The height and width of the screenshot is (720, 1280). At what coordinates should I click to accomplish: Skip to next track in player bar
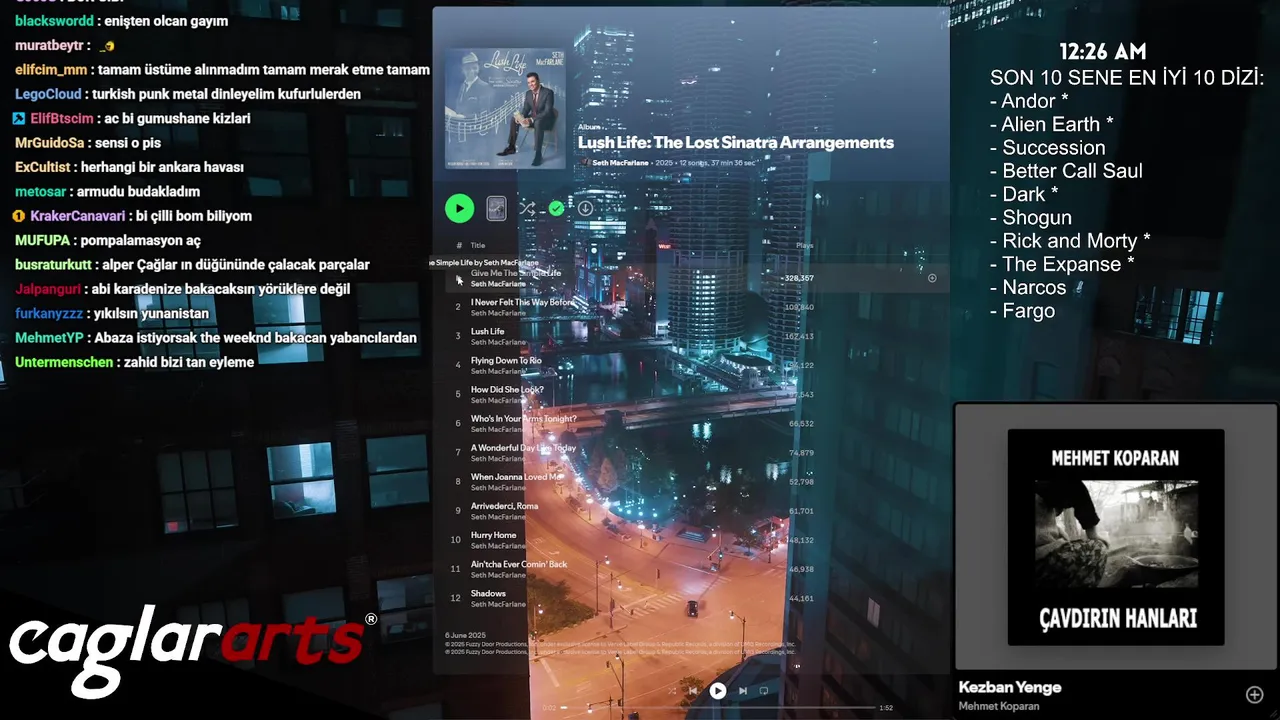[x=742, y=690]
